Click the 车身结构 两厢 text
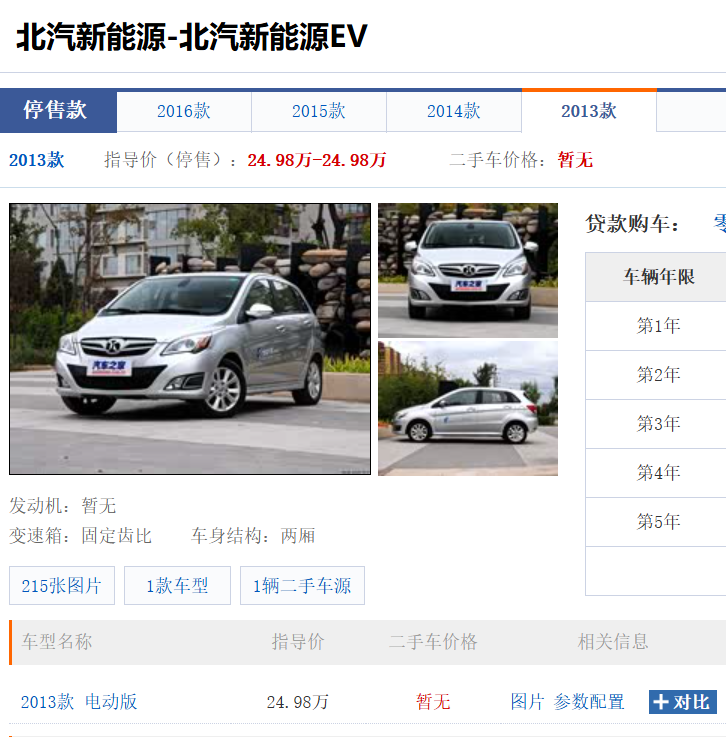The image size is (726, 737). [253, 536]
